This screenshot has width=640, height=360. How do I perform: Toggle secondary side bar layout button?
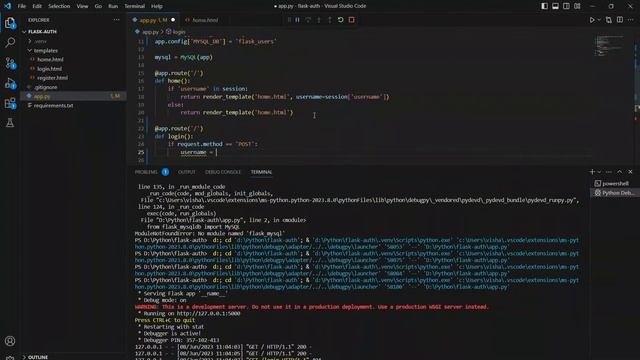pyautogui.click(x=566, y=6)
